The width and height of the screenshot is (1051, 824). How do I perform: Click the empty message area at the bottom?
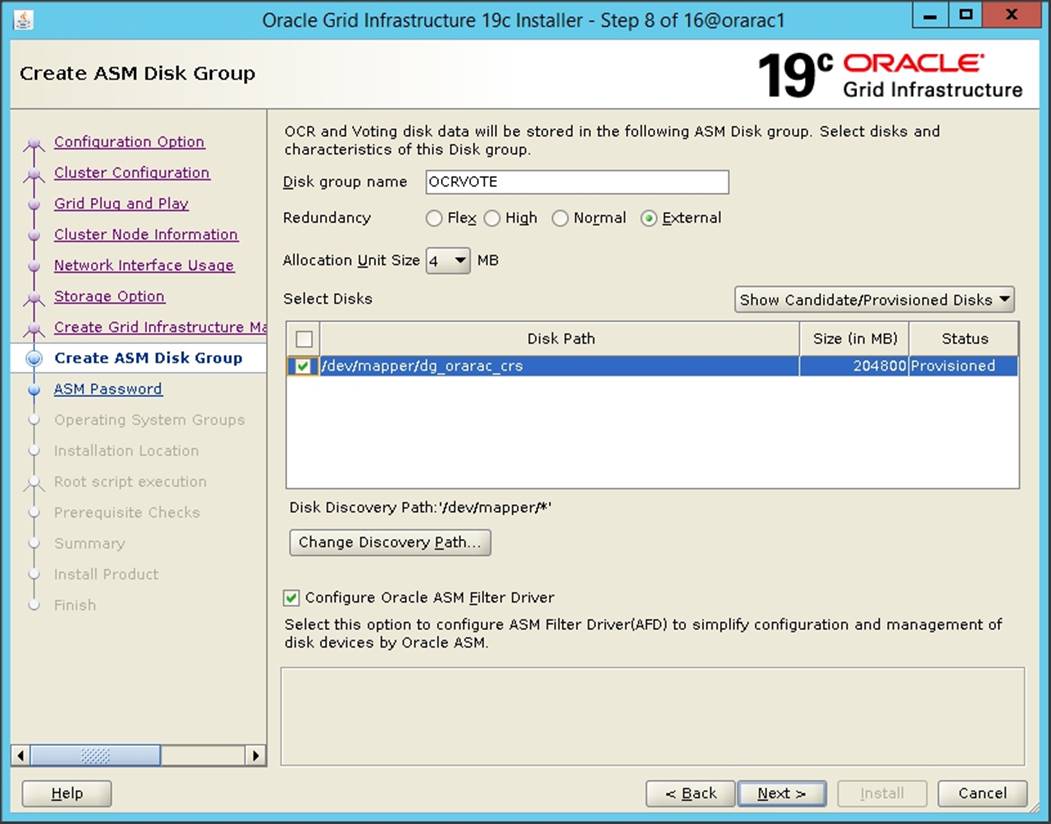pyautogui.click(x=653, y=716)
